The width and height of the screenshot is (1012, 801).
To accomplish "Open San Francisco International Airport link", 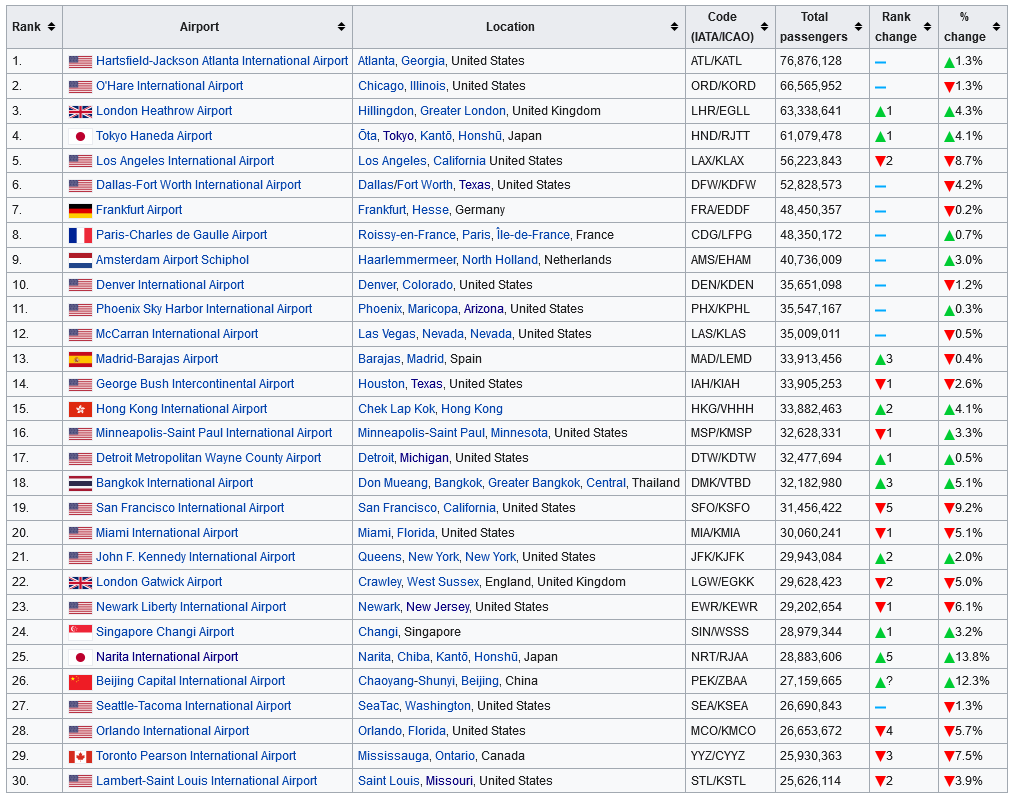I will tap(190, 508).
